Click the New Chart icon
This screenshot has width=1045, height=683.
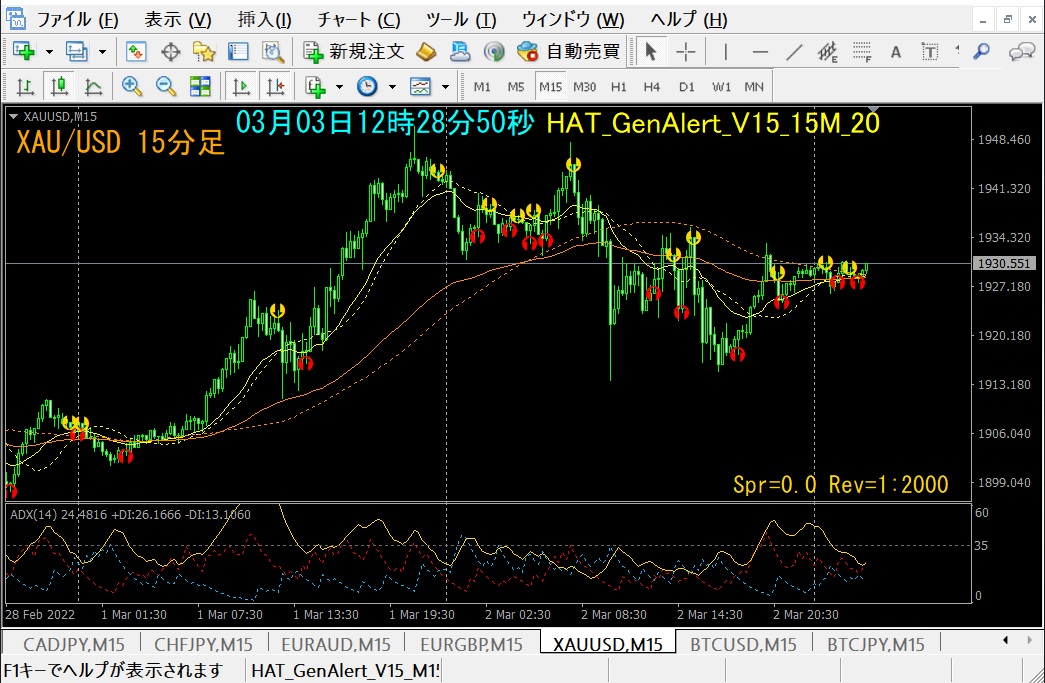tap(24, 51)
